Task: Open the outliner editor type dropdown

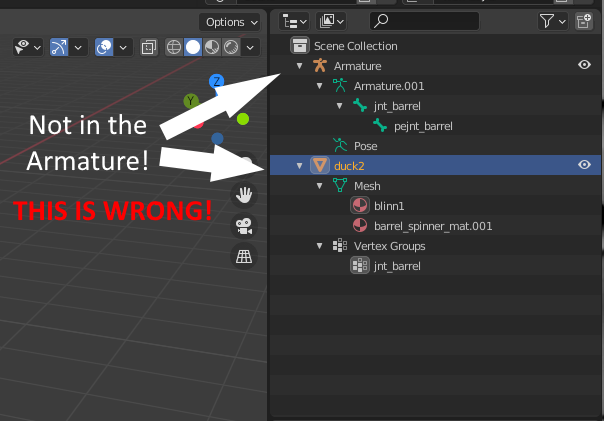Action: pos(294,22)
